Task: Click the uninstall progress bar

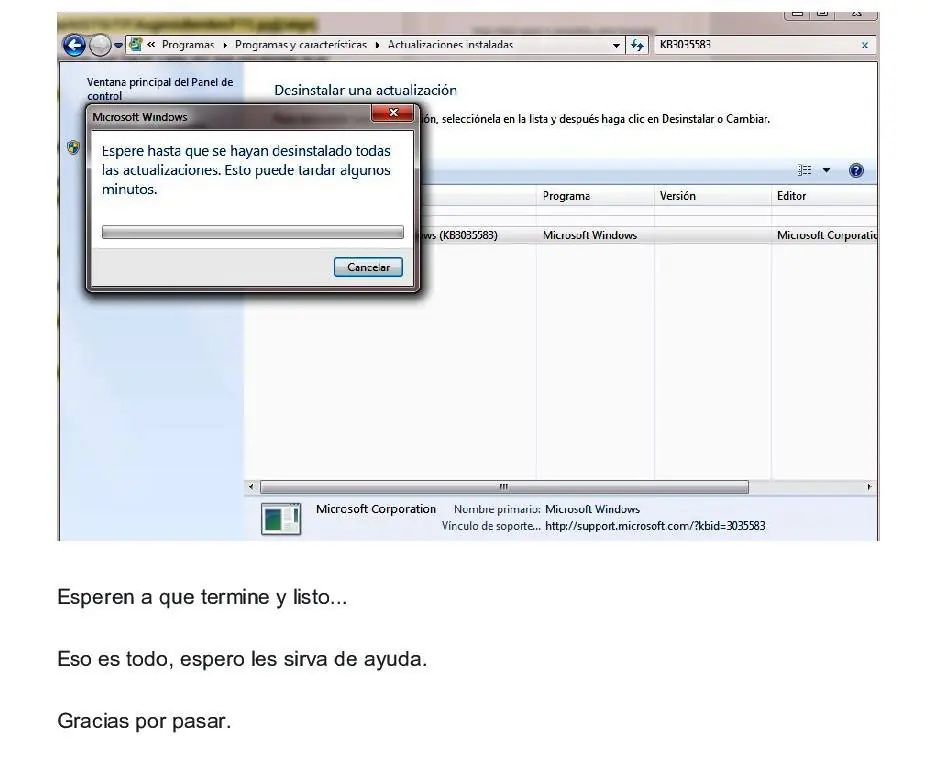Action: (x=252, y=232)
